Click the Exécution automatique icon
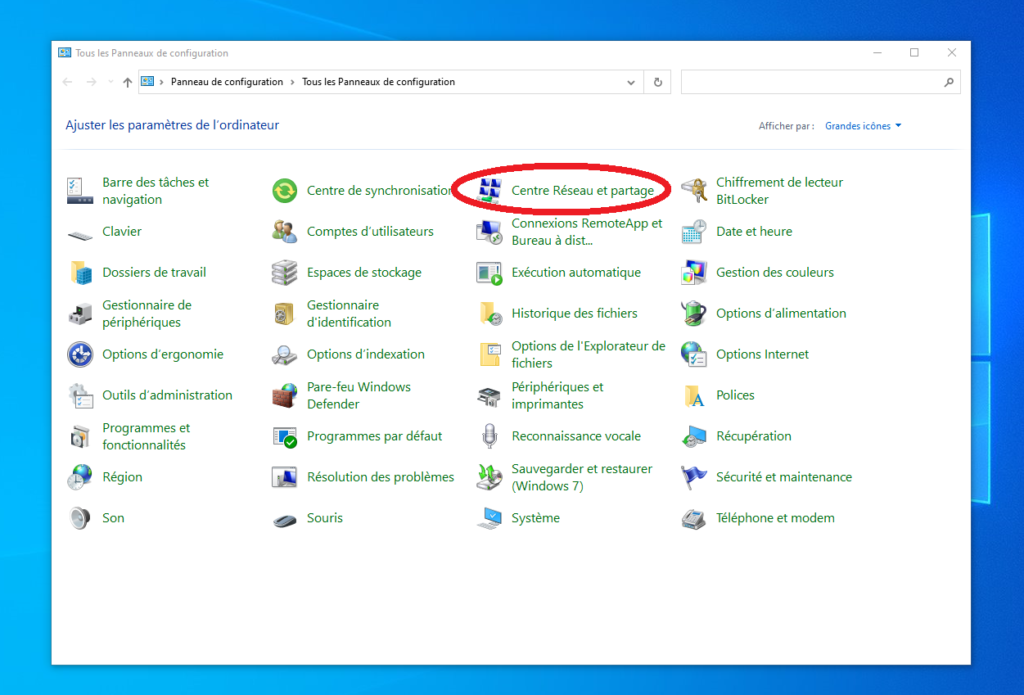 [489, 273]
